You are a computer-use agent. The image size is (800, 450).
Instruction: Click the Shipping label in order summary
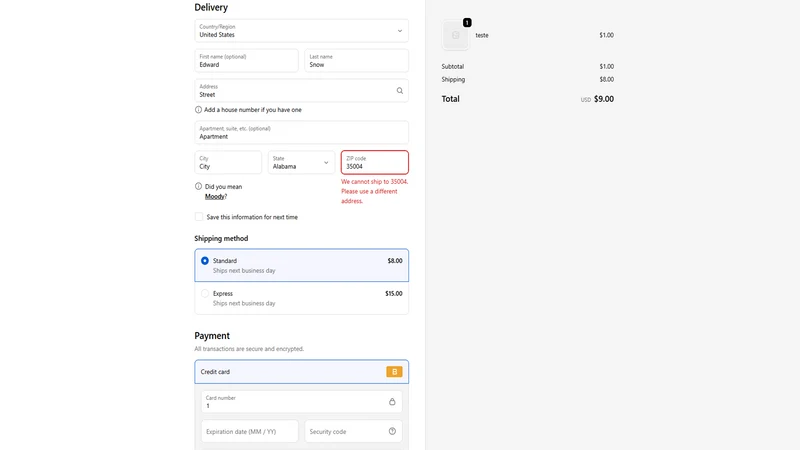tap(453, 80)
